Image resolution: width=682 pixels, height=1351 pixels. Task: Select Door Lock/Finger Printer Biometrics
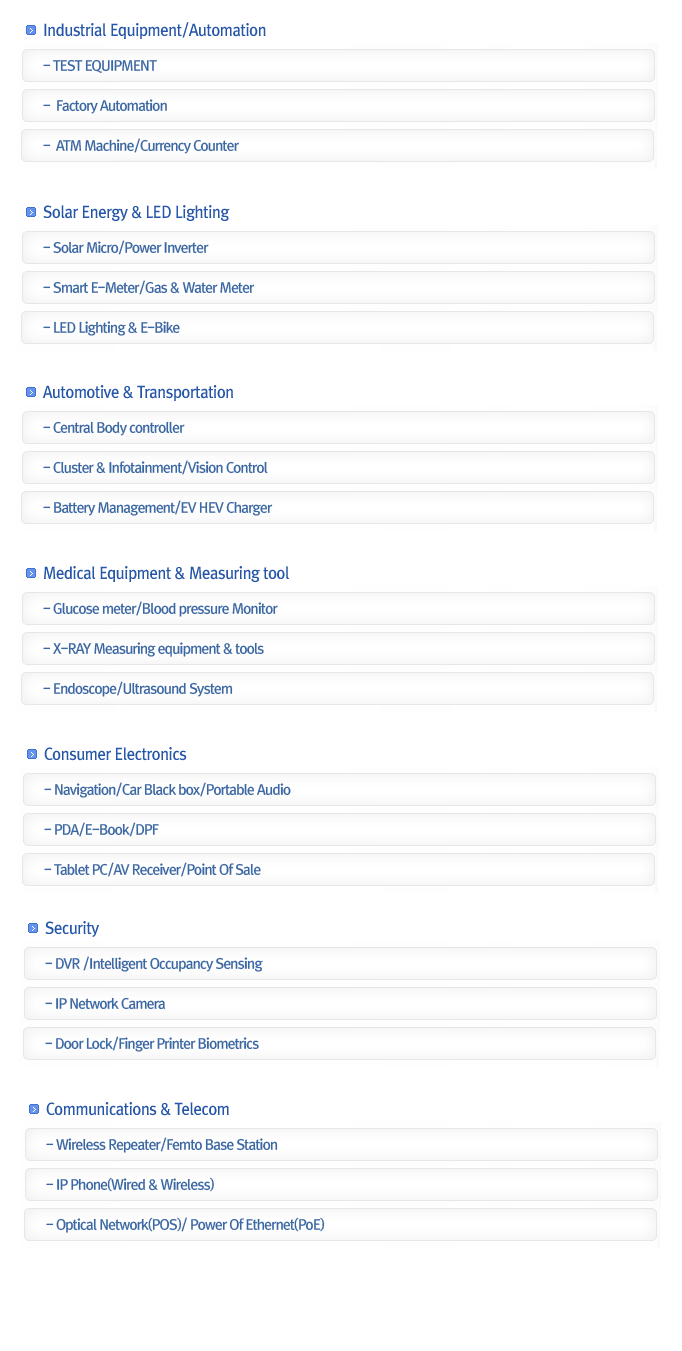156,1044
